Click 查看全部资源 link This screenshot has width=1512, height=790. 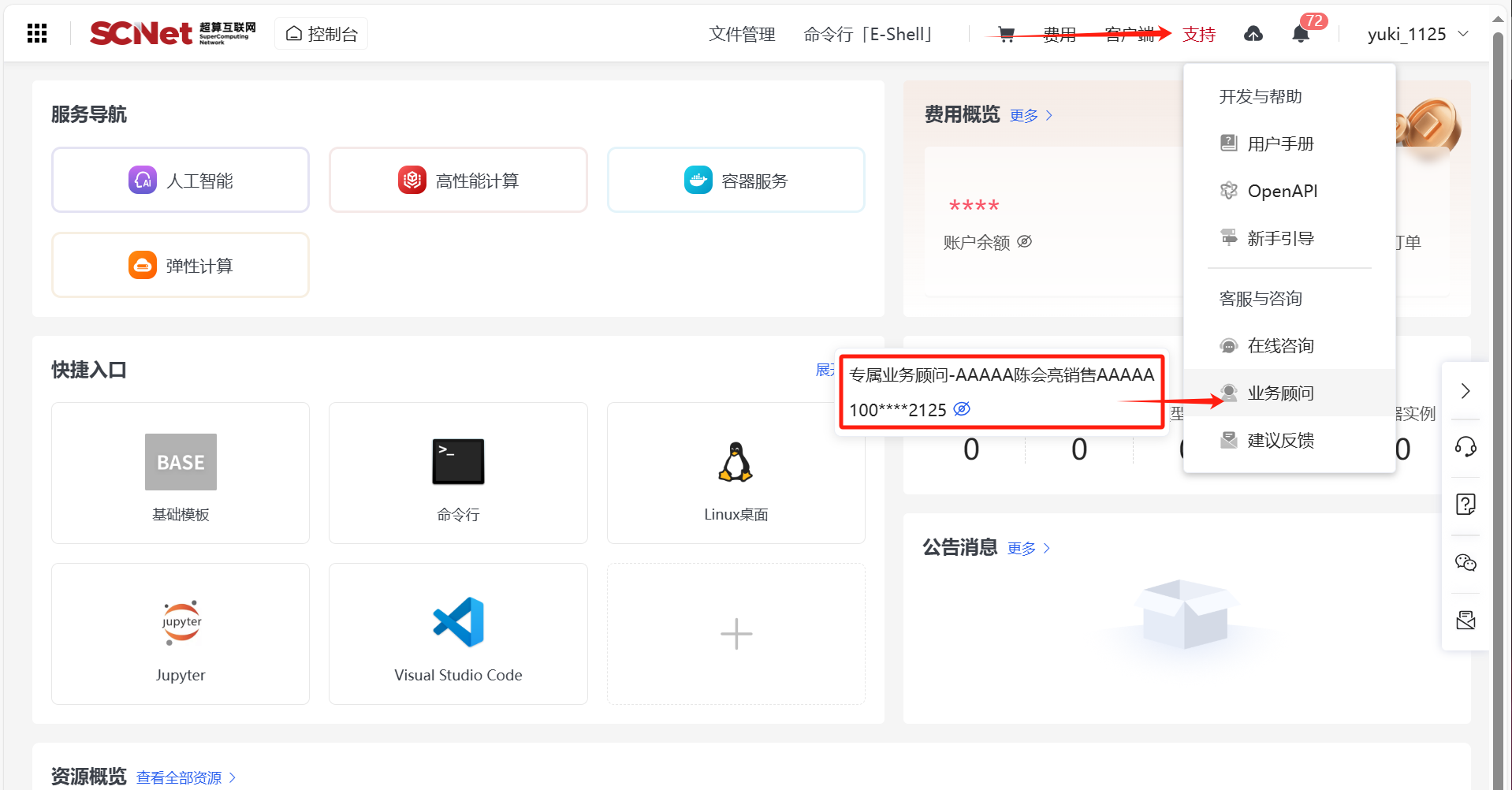[x=179, y=777]
